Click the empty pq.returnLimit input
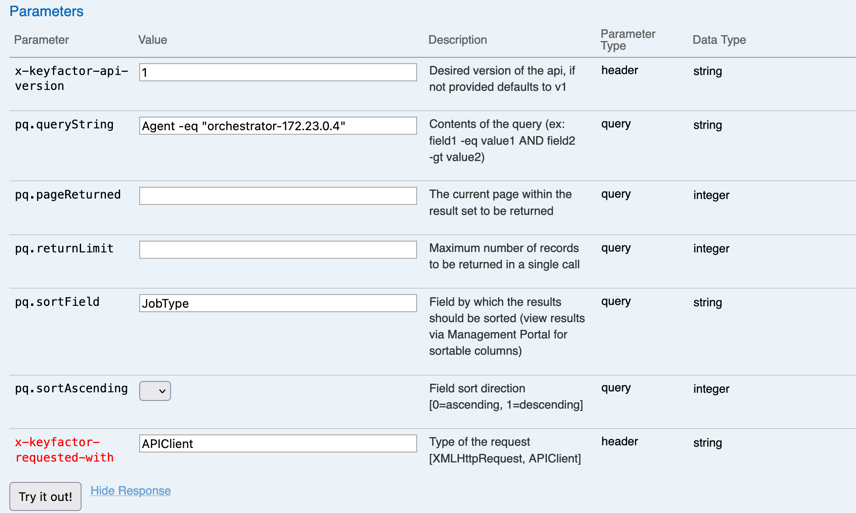Viewport: 856px width, 513px height. click(x=278, y=250)
